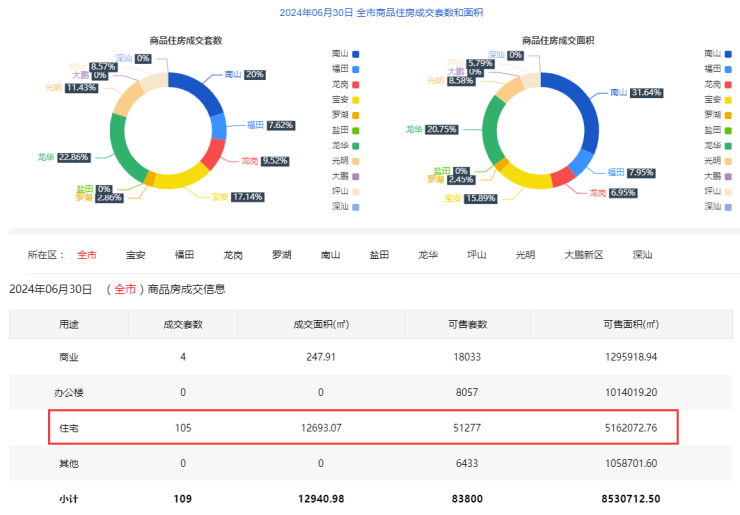Select the 南山 district tab

coord(331,255)
